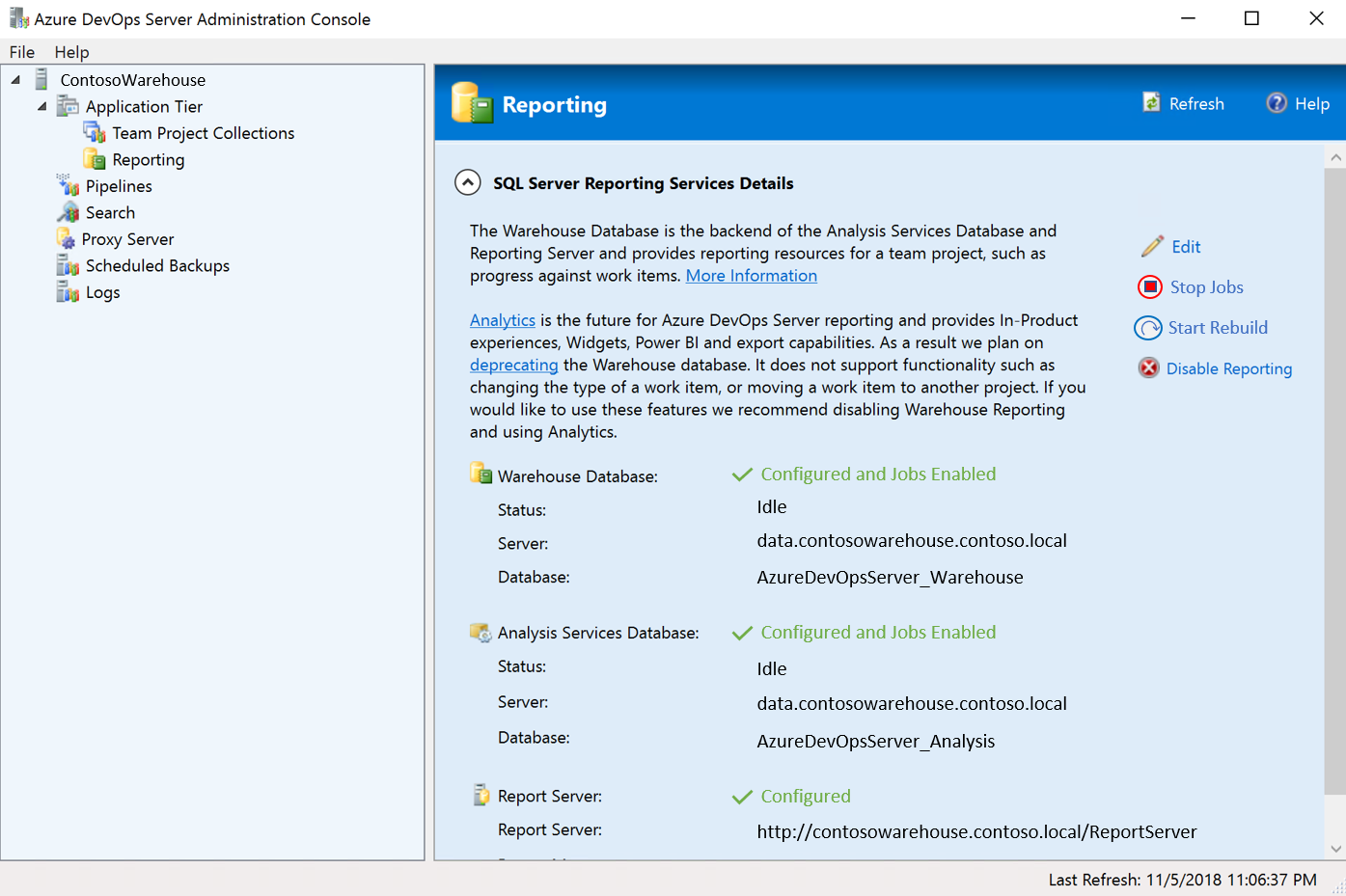Image resolution: width=1346 pixels, height=896 pixels.
Task: Click the status bar resize grip
Action: click(1337, 887)
